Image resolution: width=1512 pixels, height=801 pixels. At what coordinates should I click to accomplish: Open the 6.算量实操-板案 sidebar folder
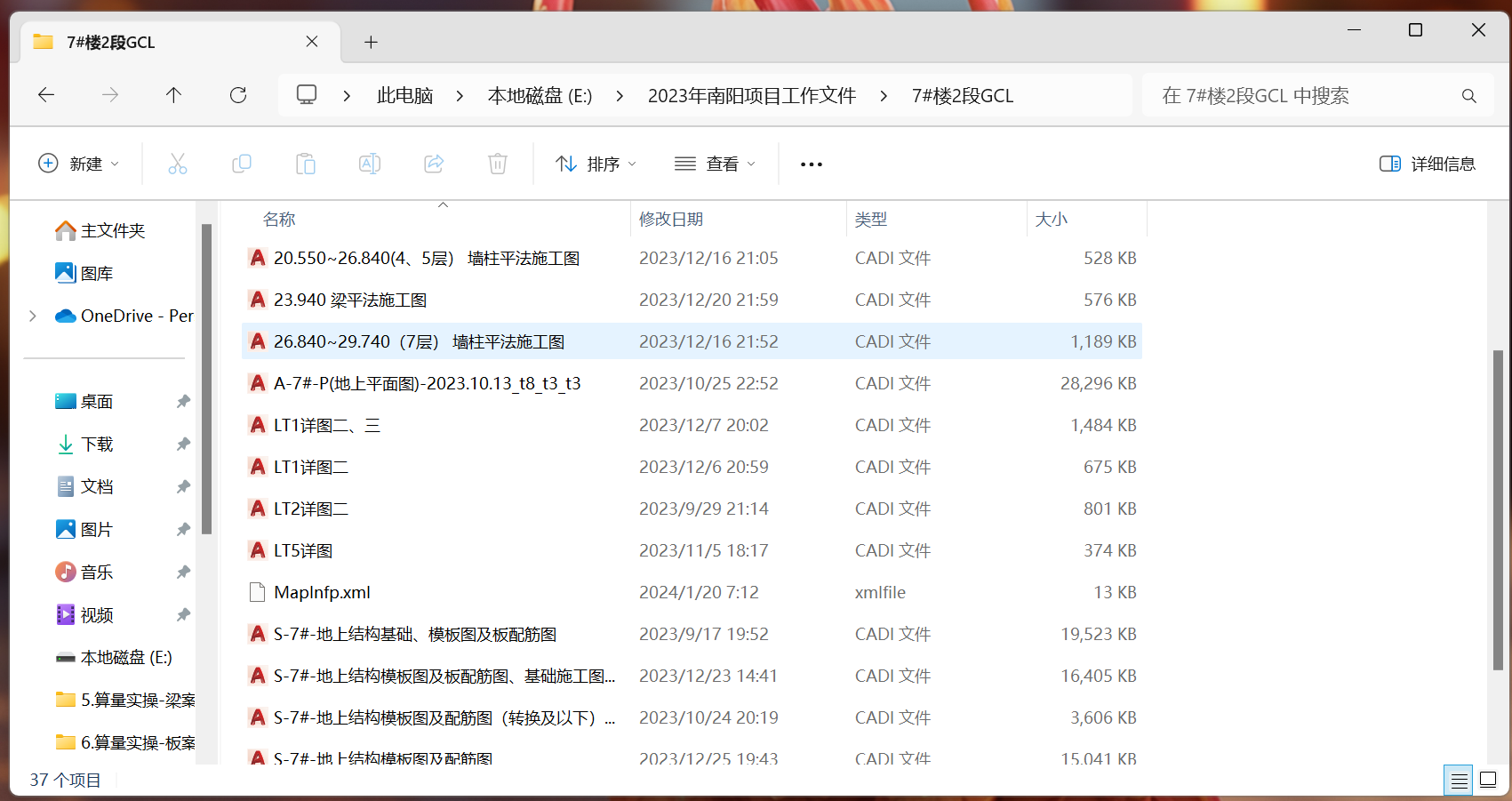[x=124, y=743]
